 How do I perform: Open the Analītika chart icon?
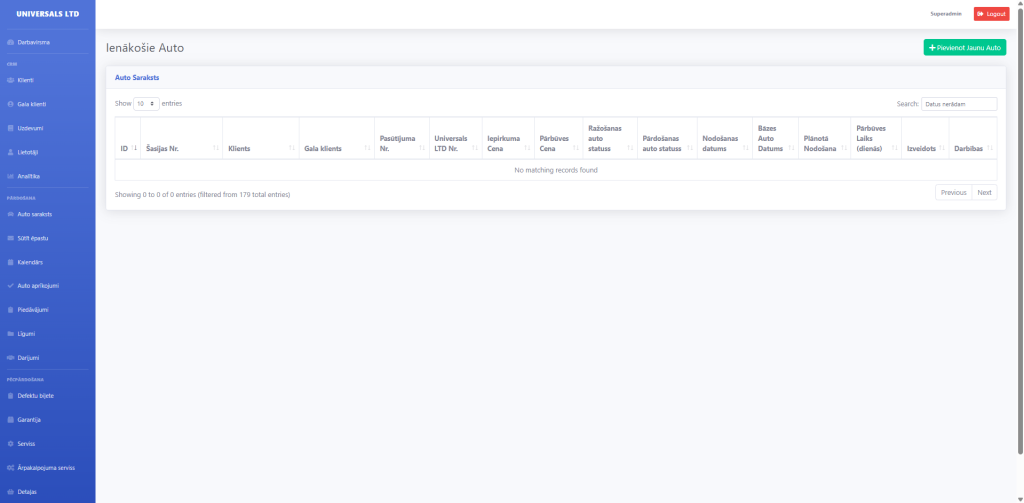coord(10,176)
